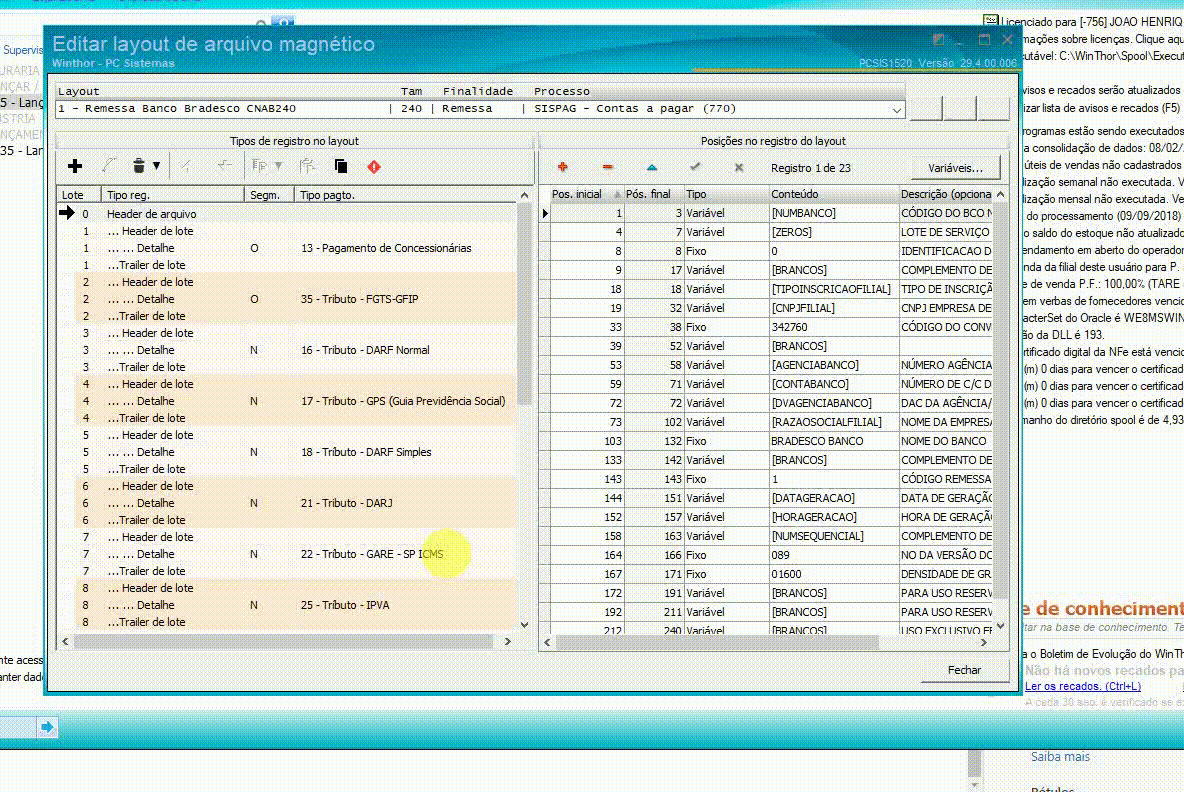Click Saiba mais link in background window

(1060, 757)
